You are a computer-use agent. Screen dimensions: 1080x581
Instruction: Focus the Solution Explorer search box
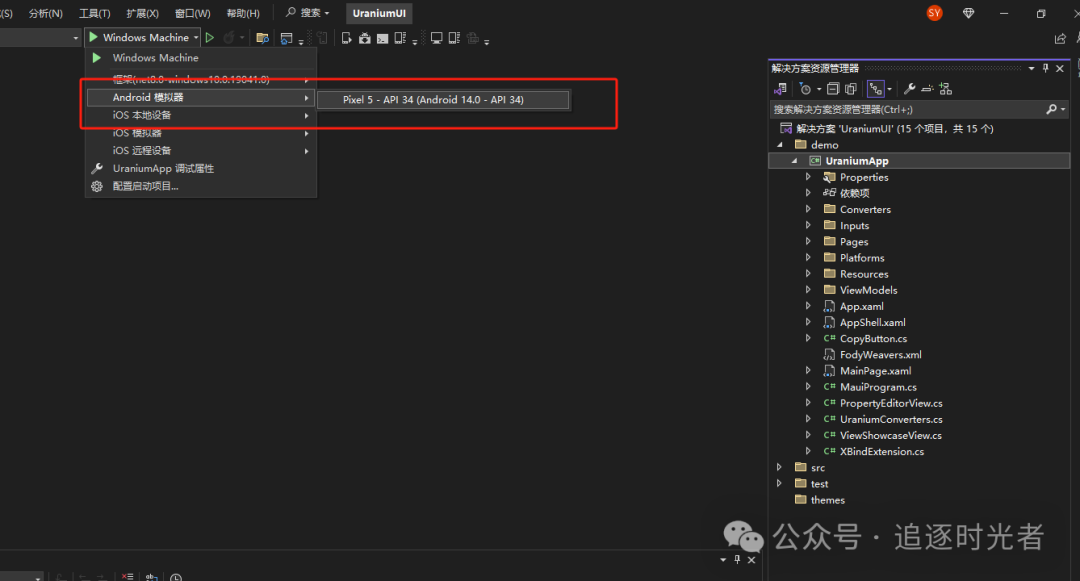(906, 109)
